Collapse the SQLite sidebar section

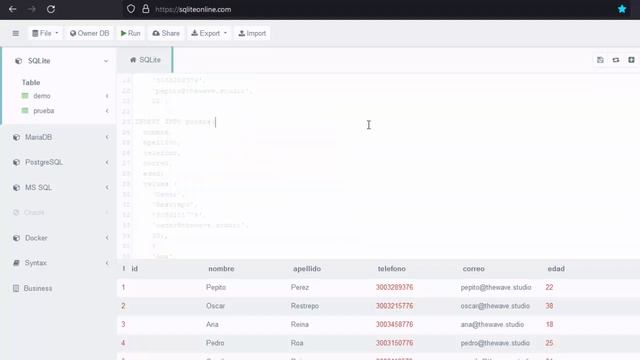[x=106, y=61]
